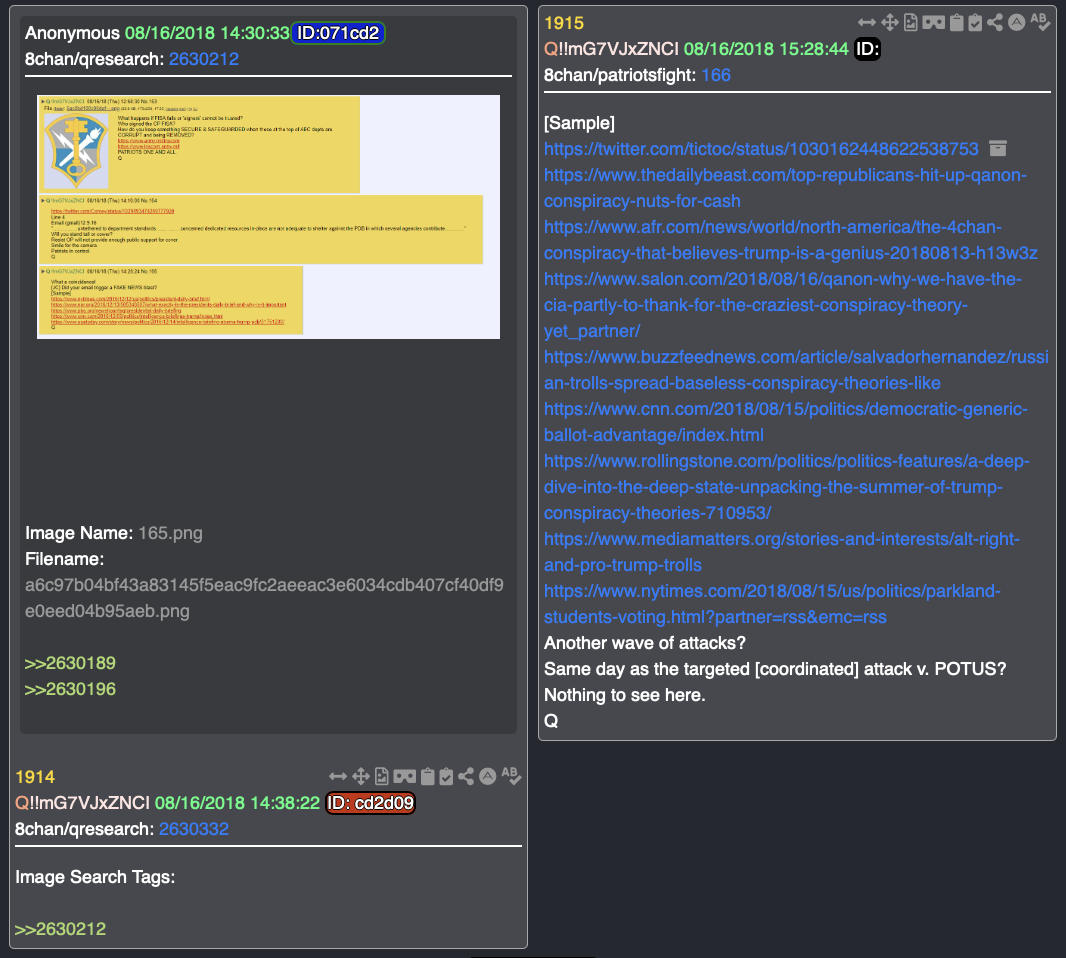Click four-way move arrows icon in post 1914

(x=360, y=776)
